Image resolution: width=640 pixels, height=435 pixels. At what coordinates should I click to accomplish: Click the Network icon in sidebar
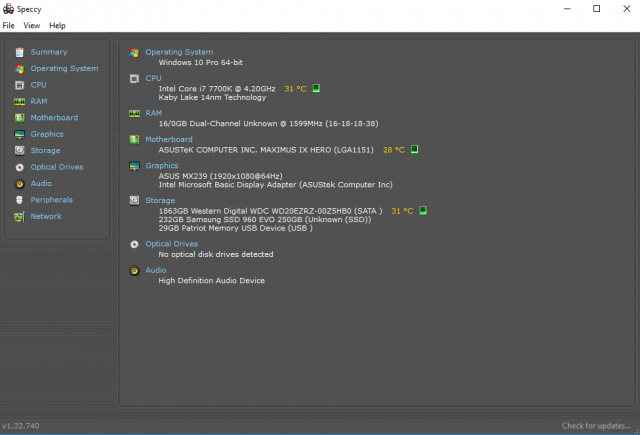pos(19,216)
